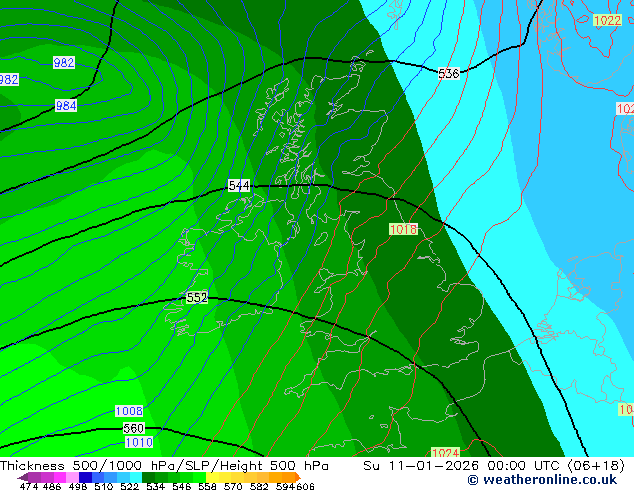Click the 560 height contour label

pos(133,428)
